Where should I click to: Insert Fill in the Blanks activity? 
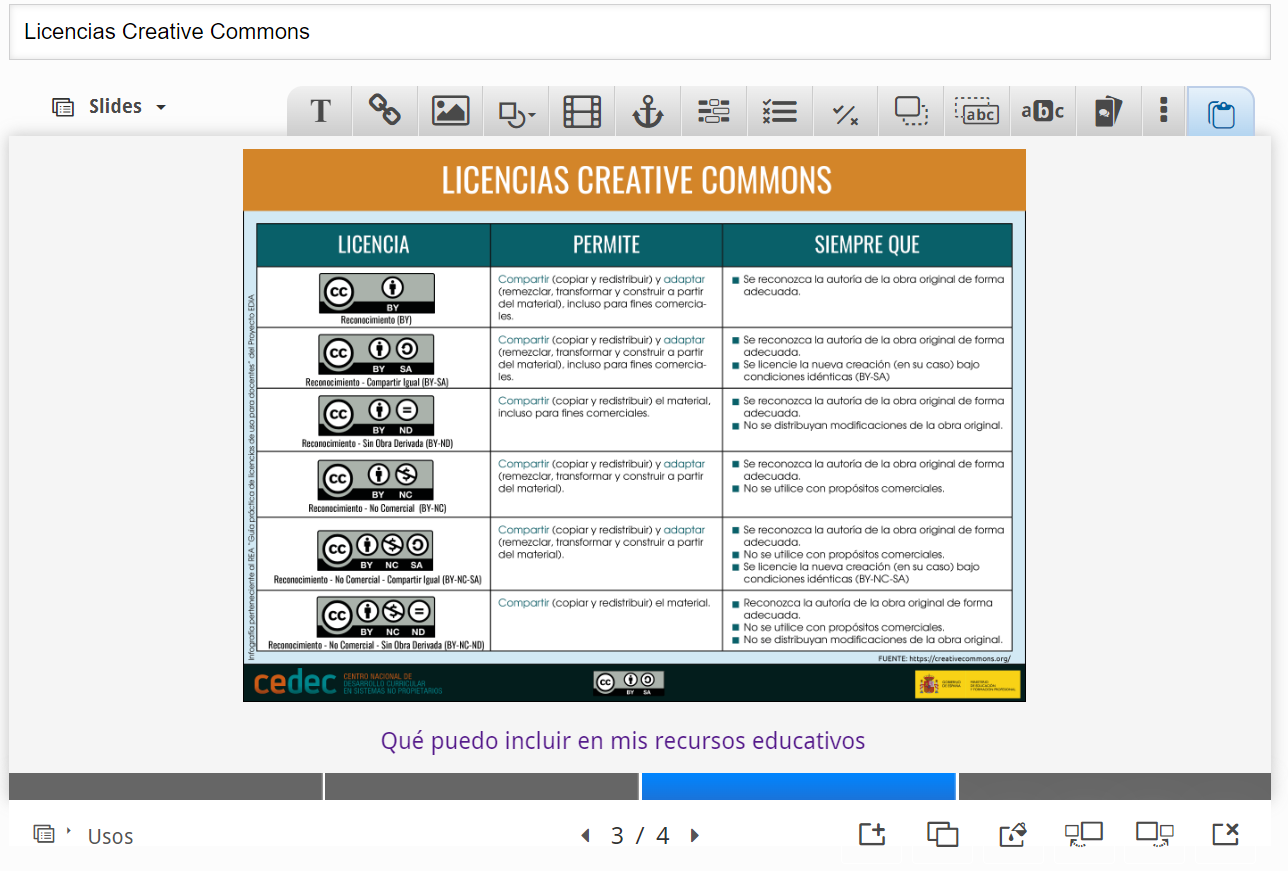(978, 111)
